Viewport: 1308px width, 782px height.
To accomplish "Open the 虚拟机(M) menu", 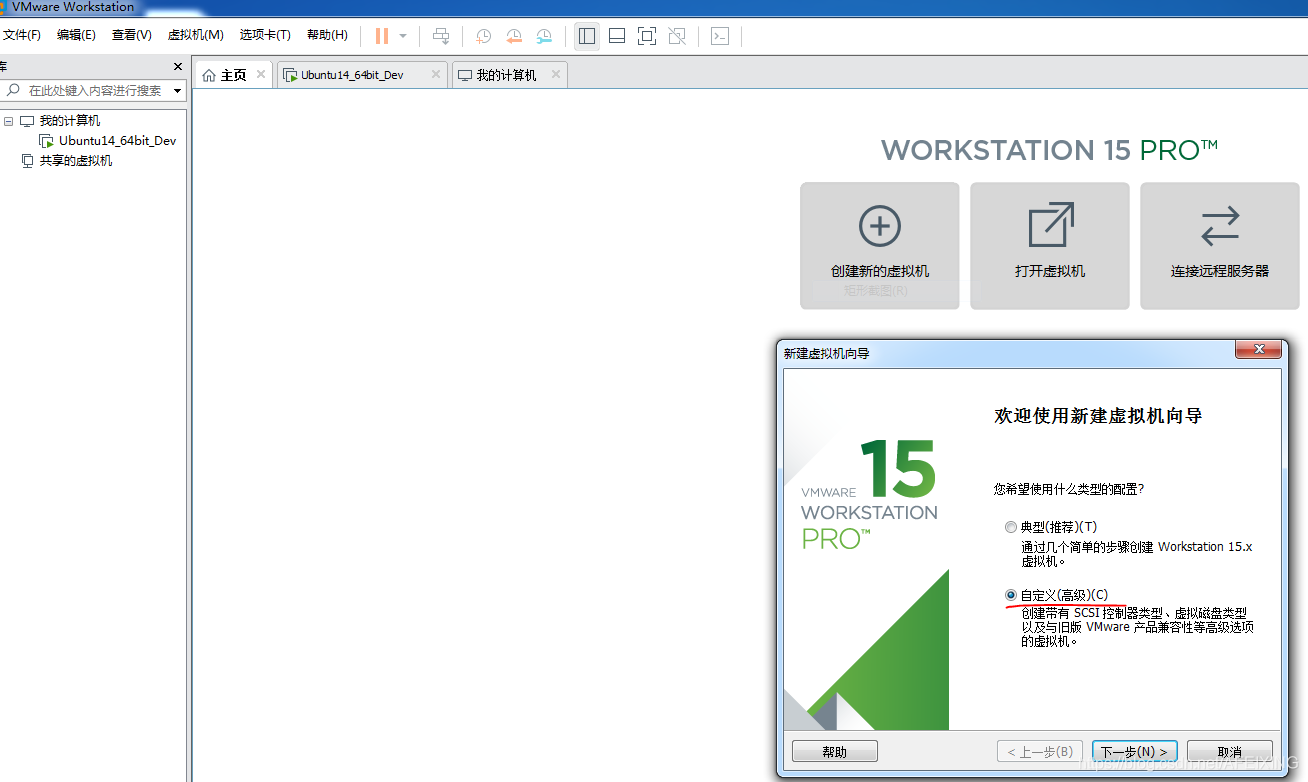I will pyautogui.click(x=195, y=35).
